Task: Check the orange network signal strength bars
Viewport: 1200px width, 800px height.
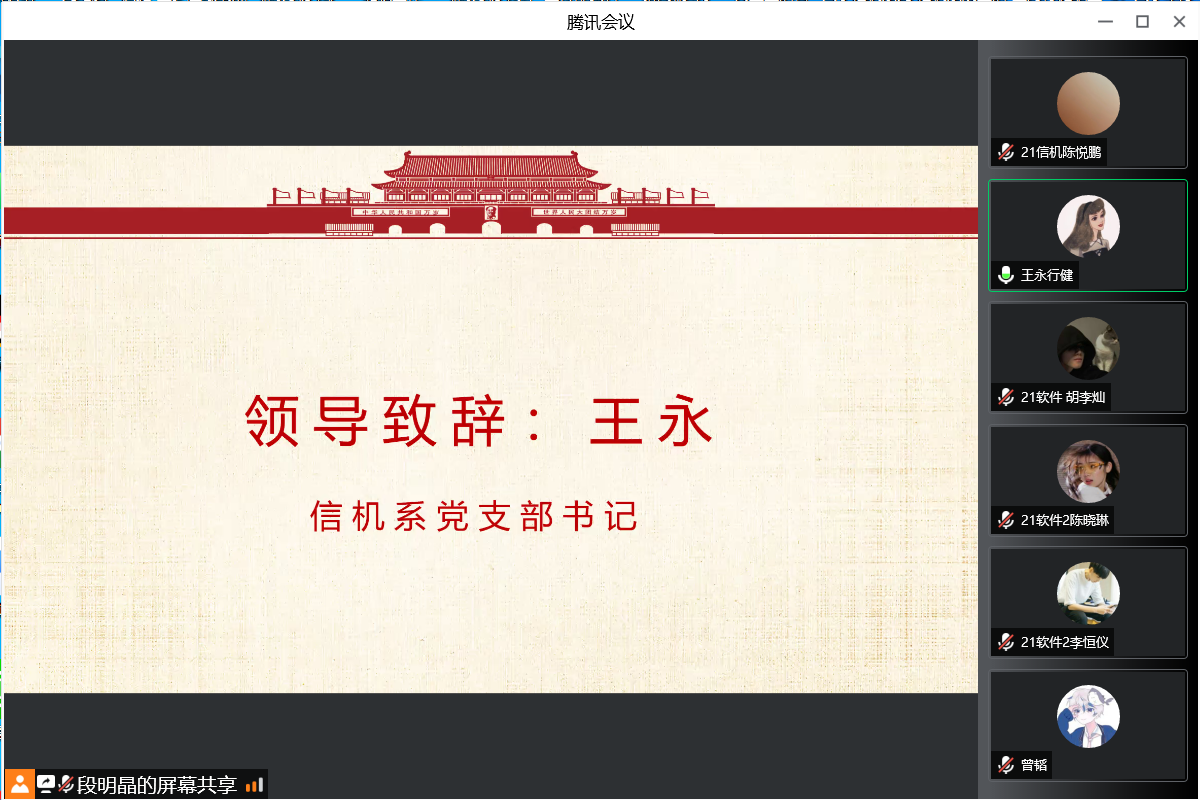Action: tap(254, 785)
